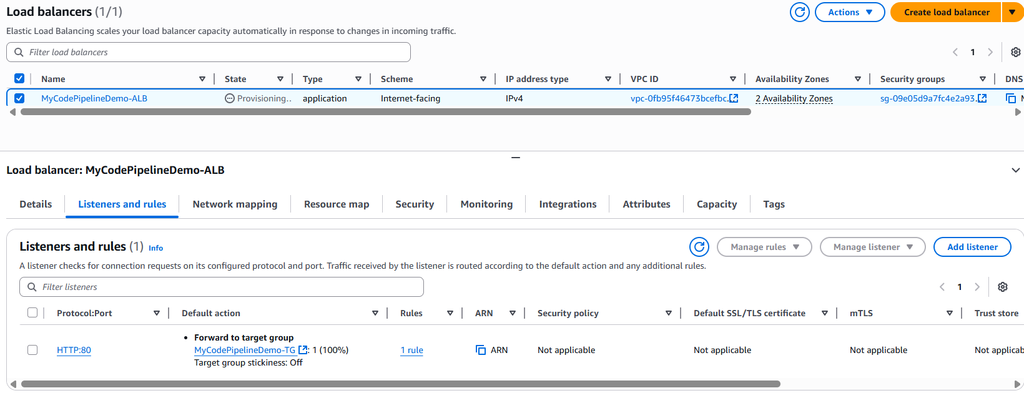Sort listeners by Default action column
This screenshot has width=1024, height=393.
(375, 313)
